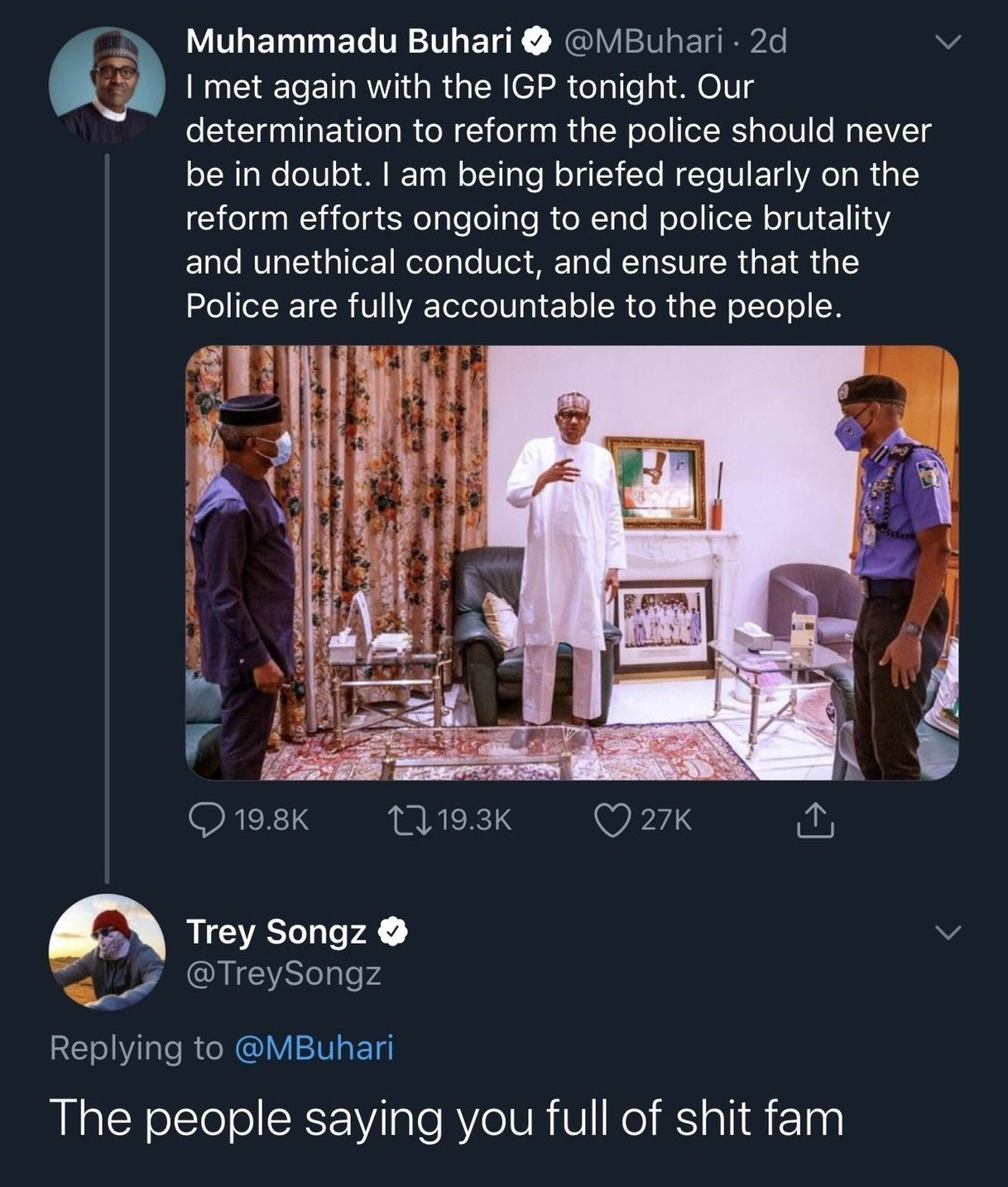Open the attached meeting photo
This screenshot has height=1187, width=1008.
571,563
